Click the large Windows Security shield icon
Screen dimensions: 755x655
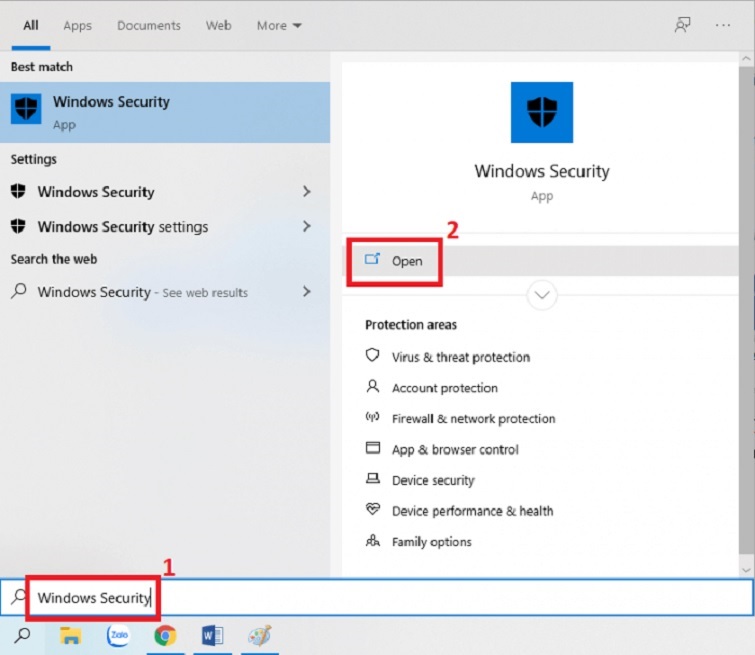(x=541, y=113)
